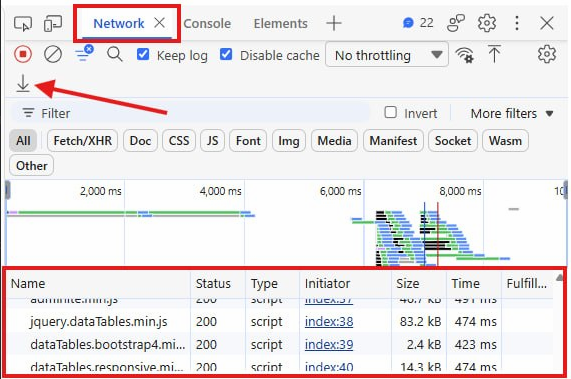
Task: Filter requests by Manifest
Action: (x=393, y=141)
